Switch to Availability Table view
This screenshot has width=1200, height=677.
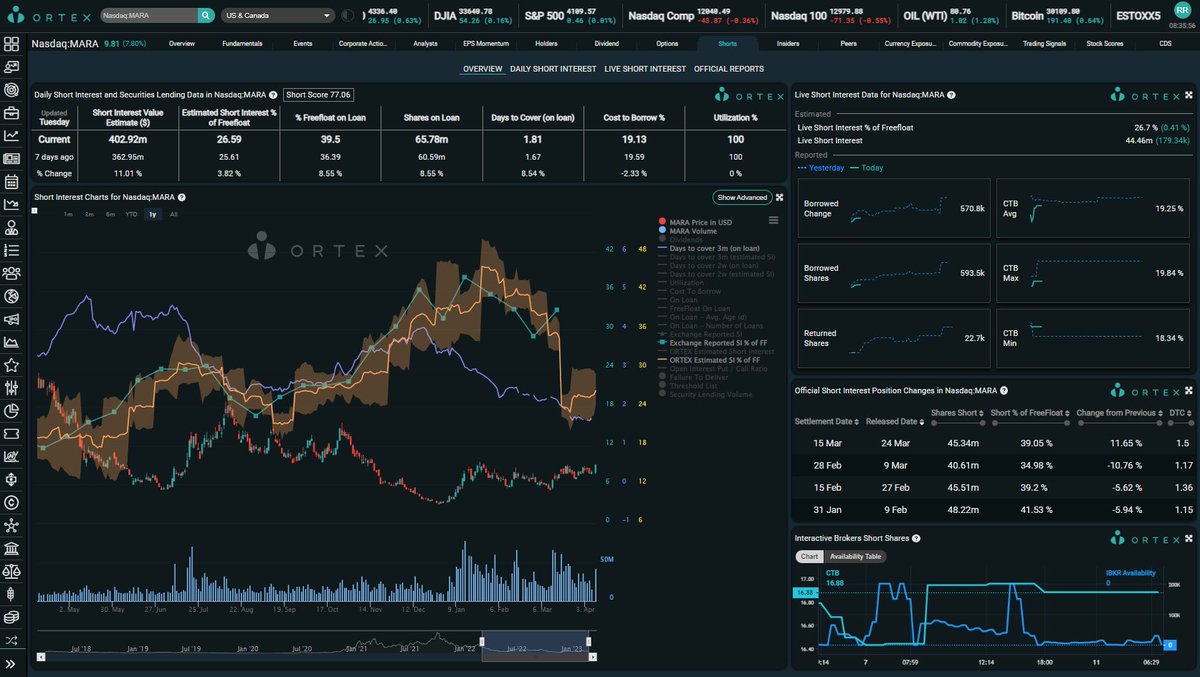(x=855, y=557)
